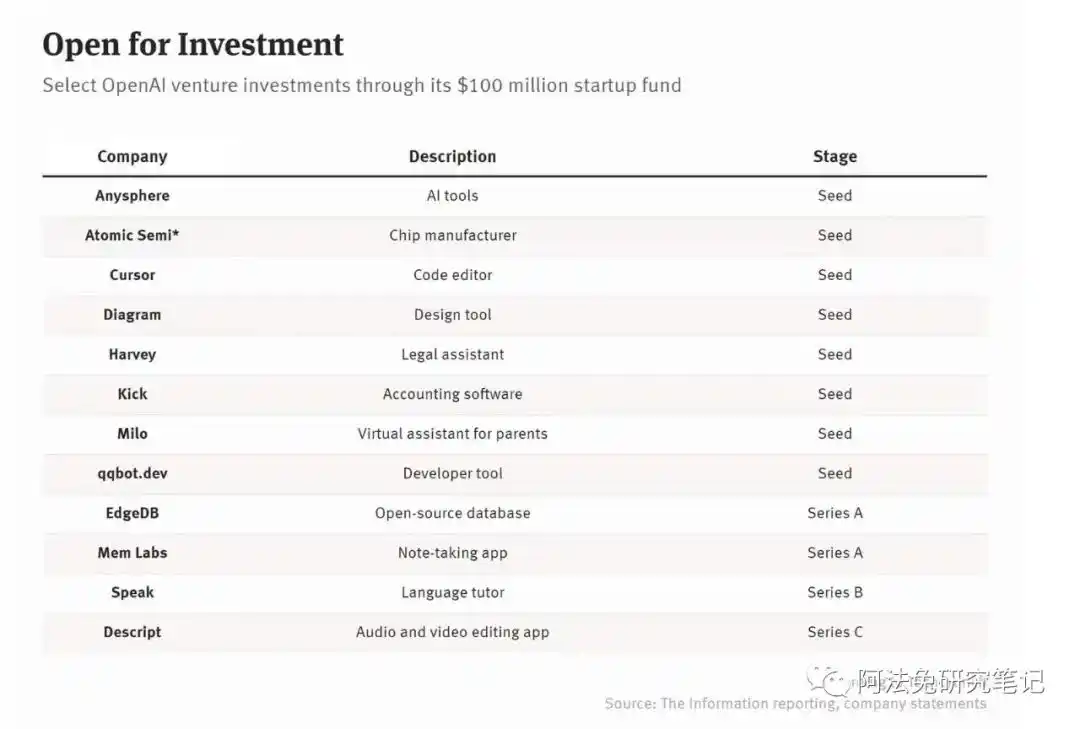Image resolution: width=1080 pixels, height=729 pixels.
Task: Select 'Virtual assistant for parents' text
Action: tap(452, 433)
